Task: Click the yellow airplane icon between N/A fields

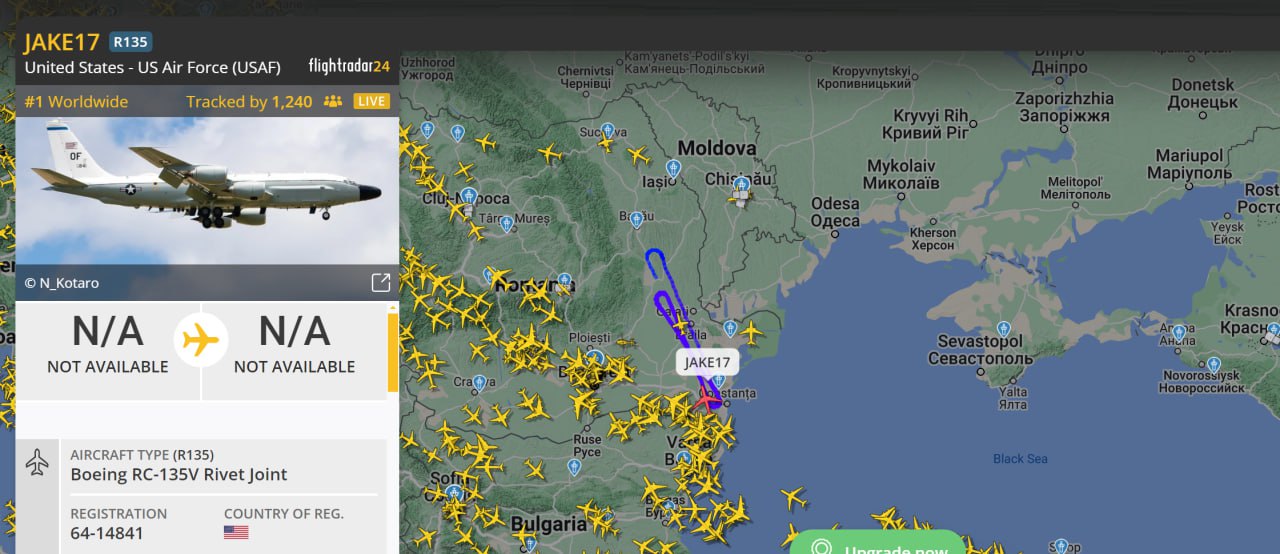Action: pos(201,341)
